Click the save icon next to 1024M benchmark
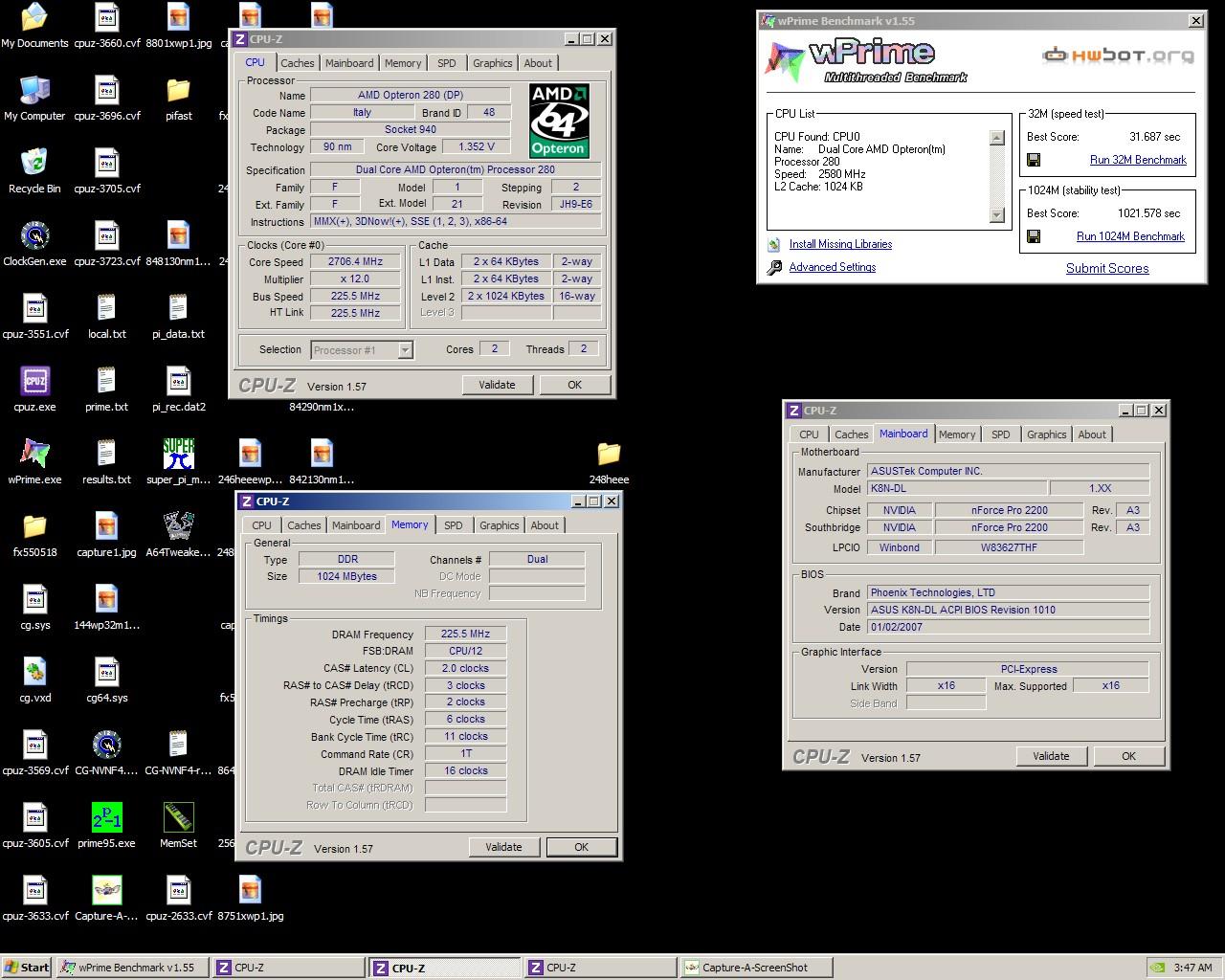 point(1034,236)
